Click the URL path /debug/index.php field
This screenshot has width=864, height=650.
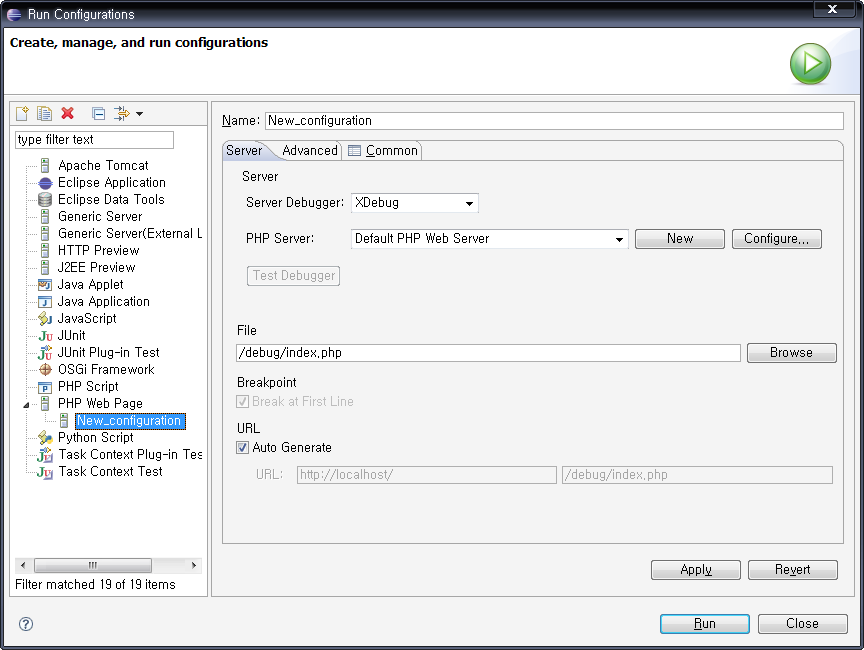[x=697, y=475]
